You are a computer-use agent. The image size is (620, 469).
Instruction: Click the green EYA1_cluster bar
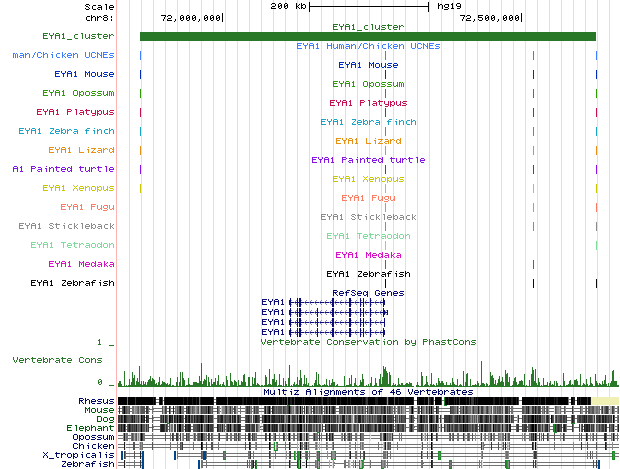367,37
